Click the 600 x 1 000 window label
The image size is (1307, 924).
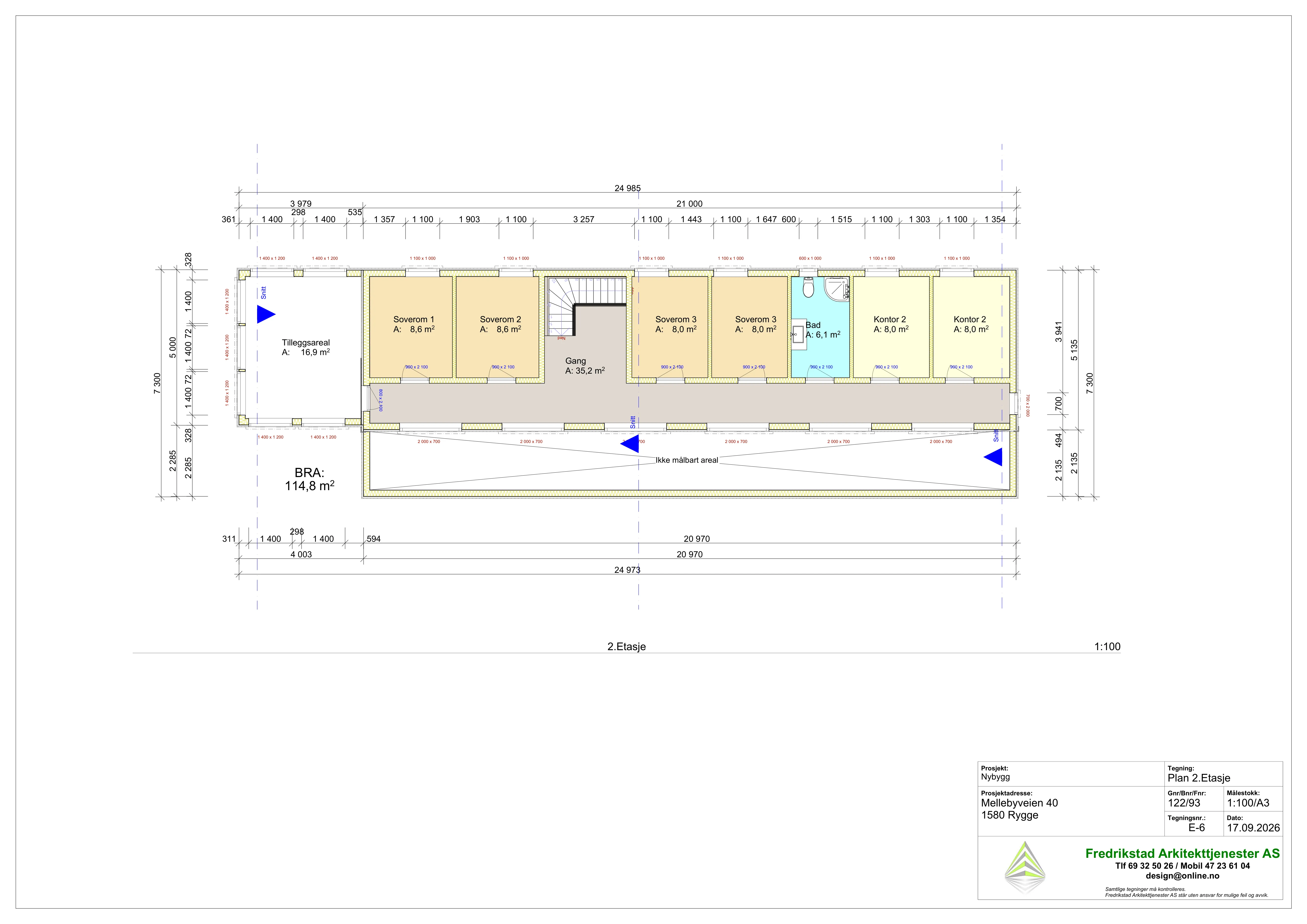(810, 258)
